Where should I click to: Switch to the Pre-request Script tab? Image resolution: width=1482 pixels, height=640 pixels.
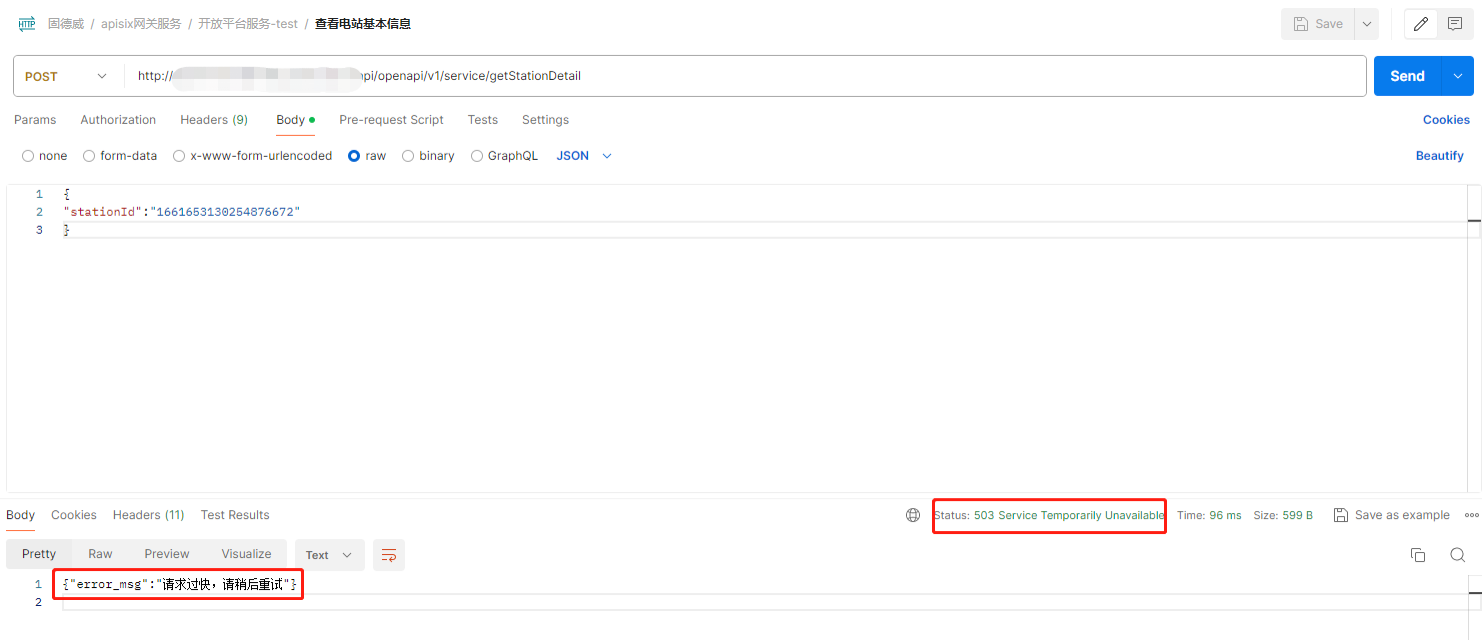click(x=391, y=120)
